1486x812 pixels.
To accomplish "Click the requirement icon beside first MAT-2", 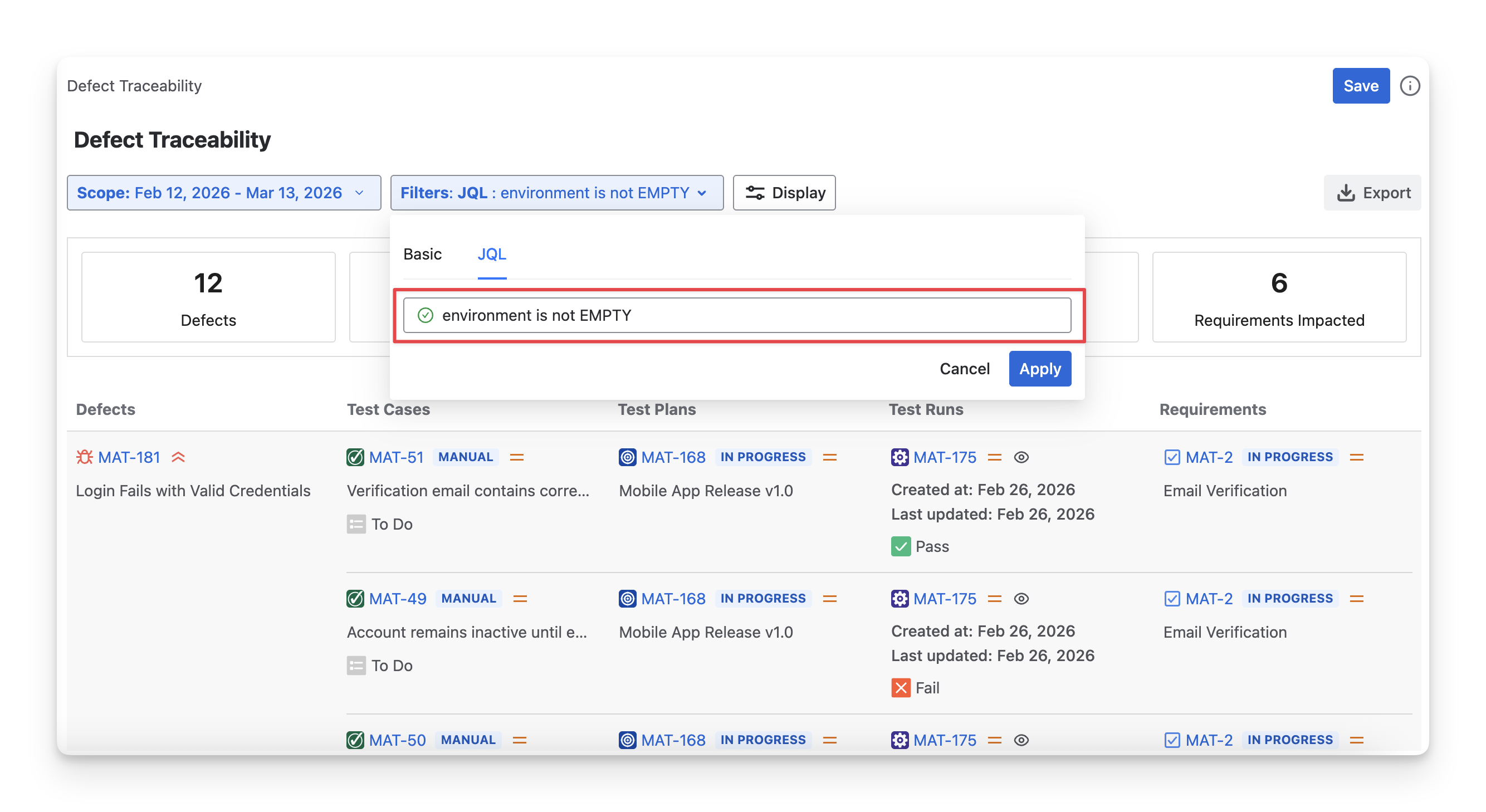I will (1172, 457).
